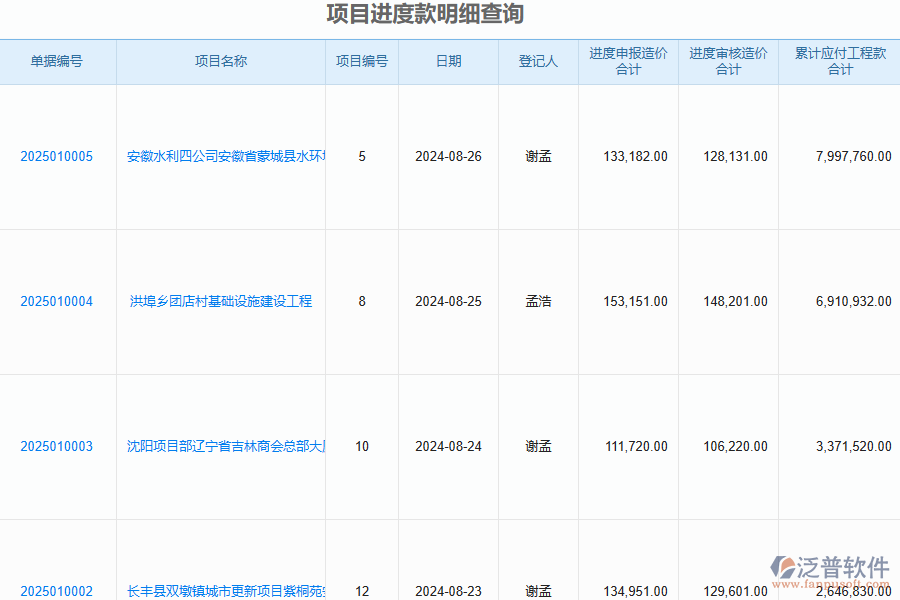Sort the table by 日期 column
This screenshot has width=900, height=600.
click(447, 61)
